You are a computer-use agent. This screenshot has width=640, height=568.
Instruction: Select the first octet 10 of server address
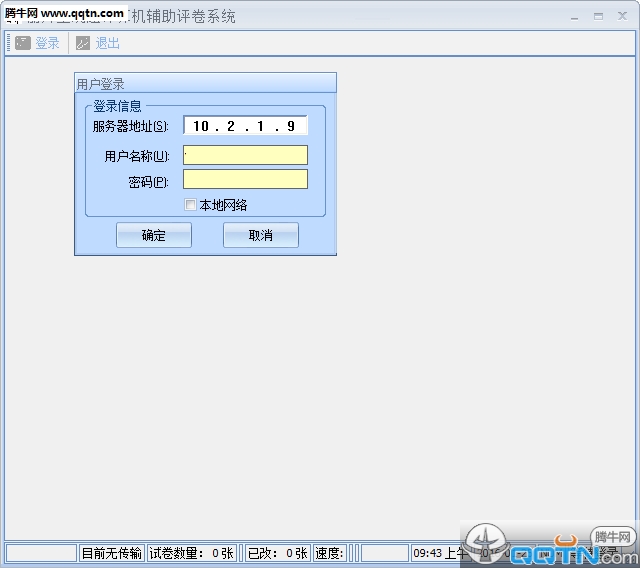coord(201,126)
